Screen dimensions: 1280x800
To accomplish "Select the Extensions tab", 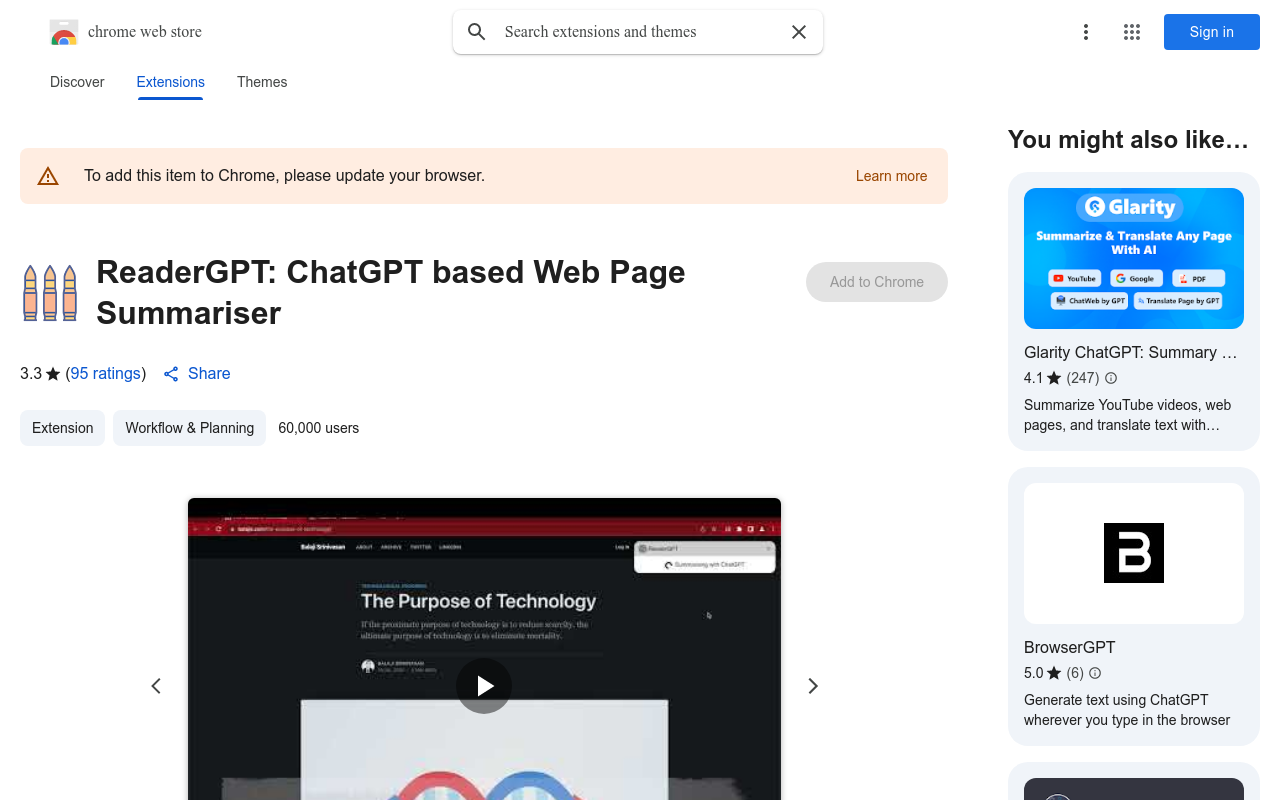I will (171, 82).
